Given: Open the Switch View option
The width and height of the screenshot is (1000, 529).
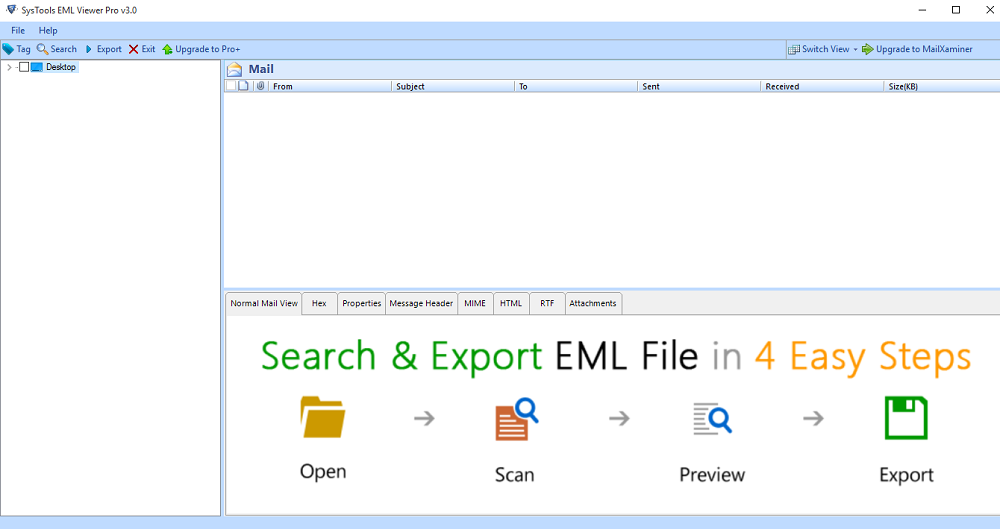Looking at the screenshot, I should coord(819,49).
